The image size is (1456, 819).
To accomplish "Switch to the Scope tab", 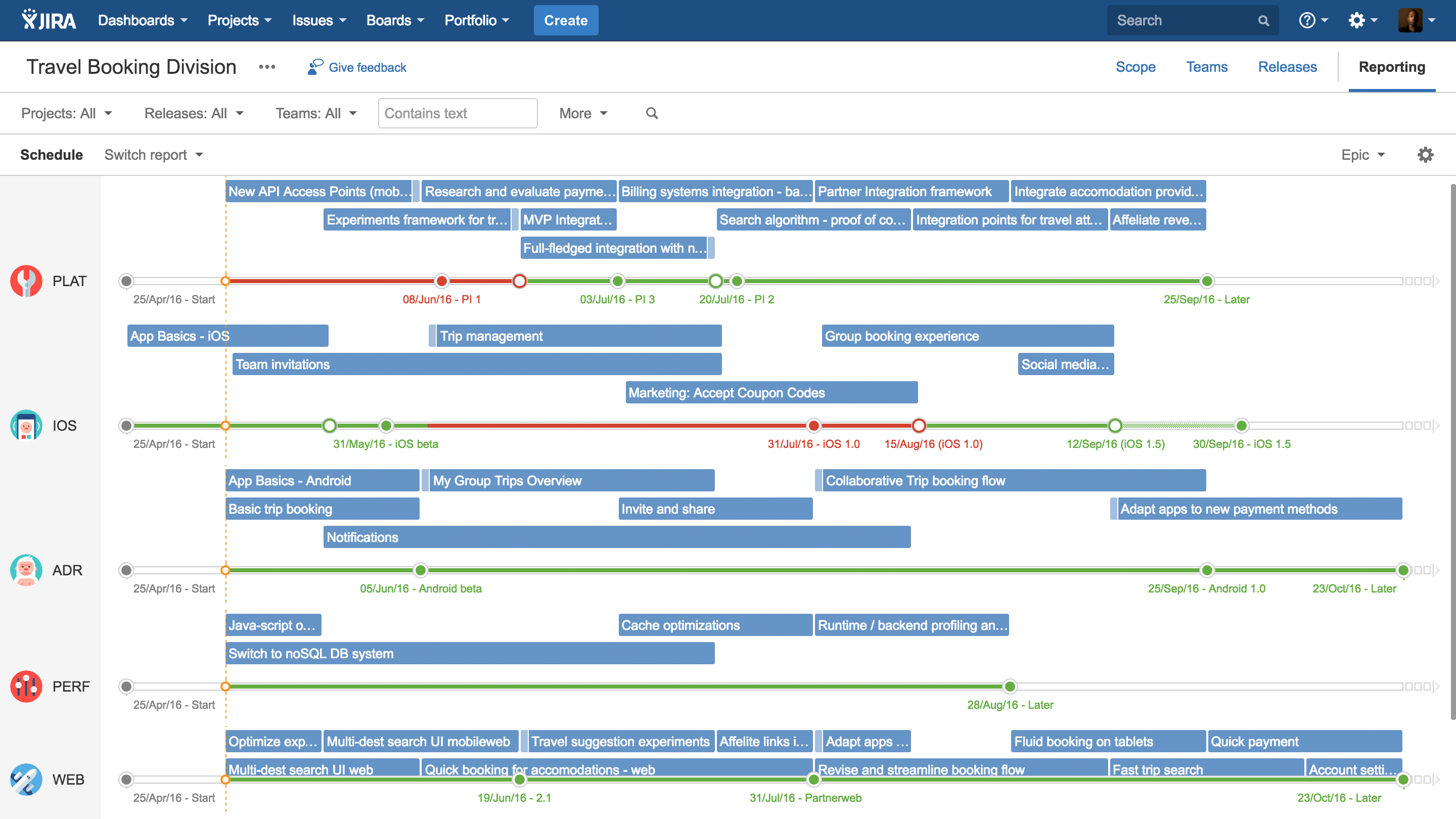I will pyautogui.click(x=1135, y=67).
